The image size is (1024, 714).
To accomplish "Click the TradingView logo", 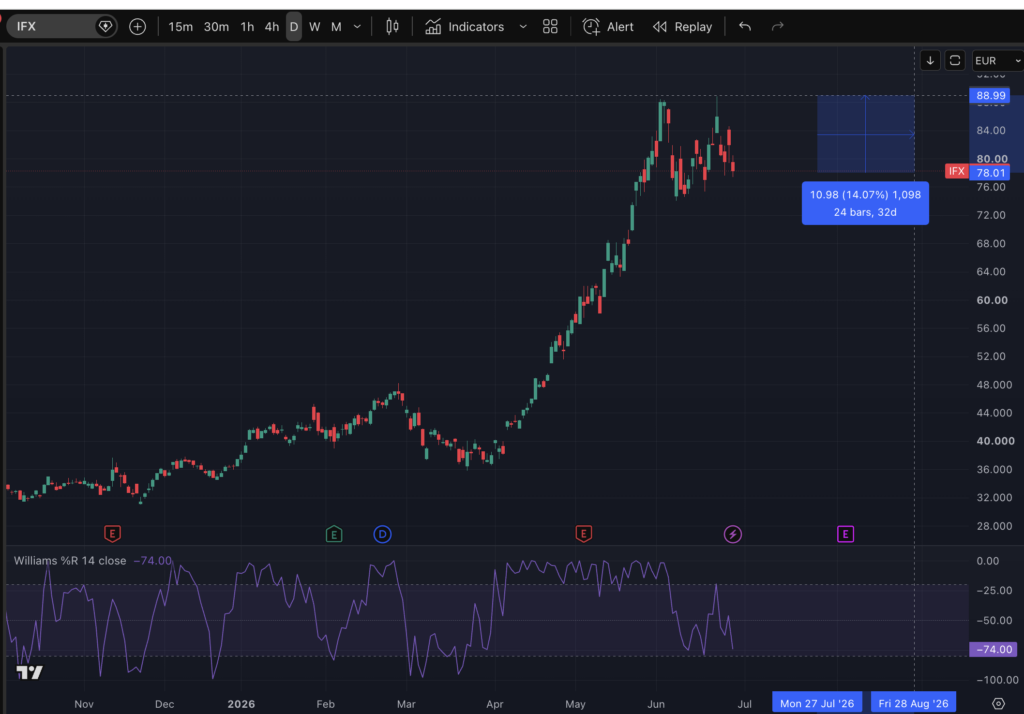I will click(29, 672).
